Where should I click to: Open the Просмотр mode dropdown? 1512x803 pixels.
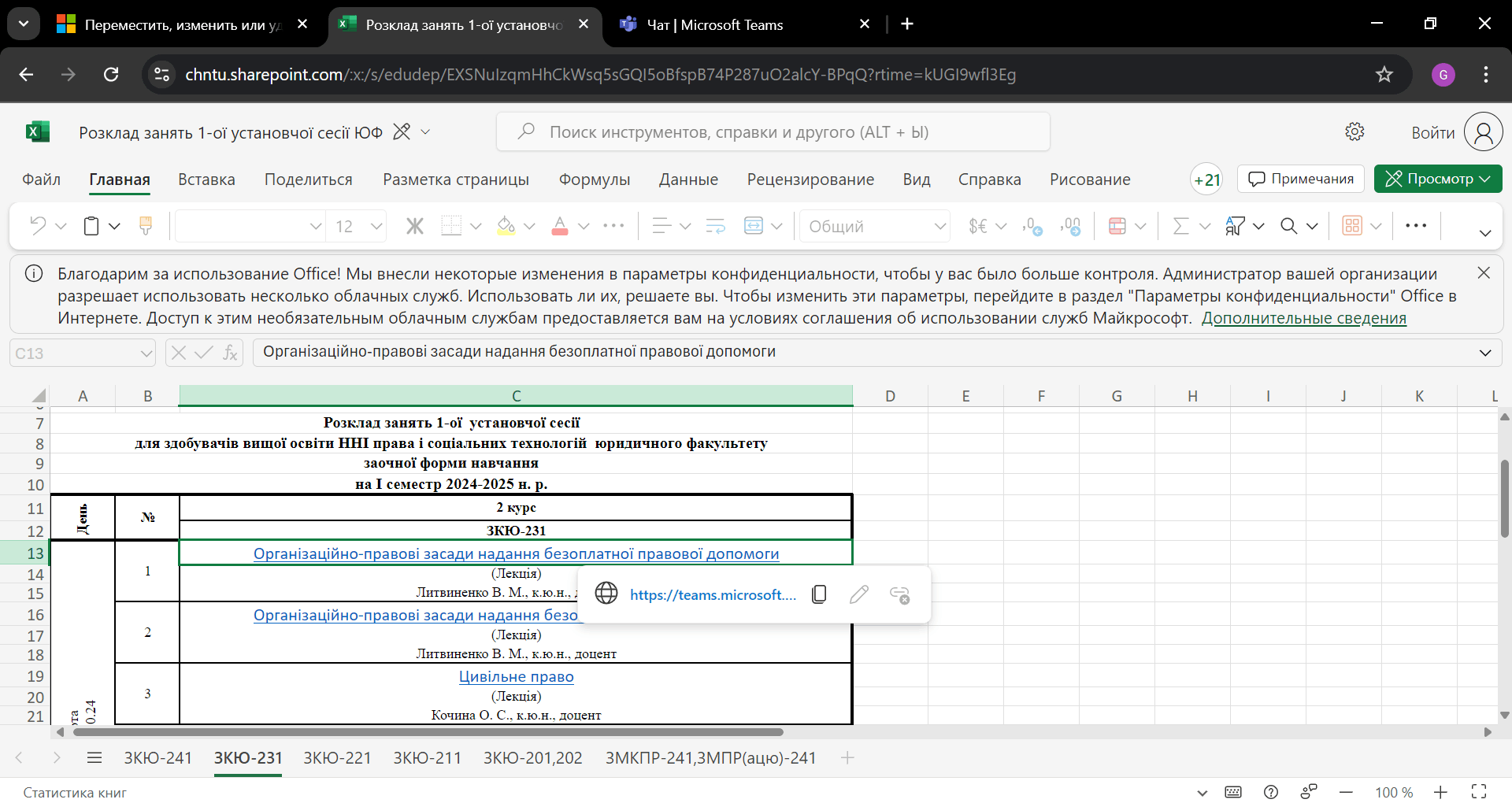click(x=1438, y=179)
